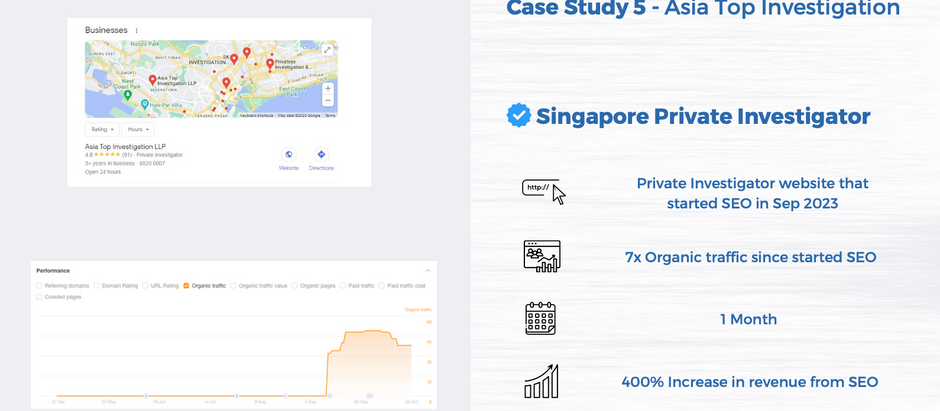Click the SK Investigation map pin
Screen dimensions: 940x411
tap(234, 59)
